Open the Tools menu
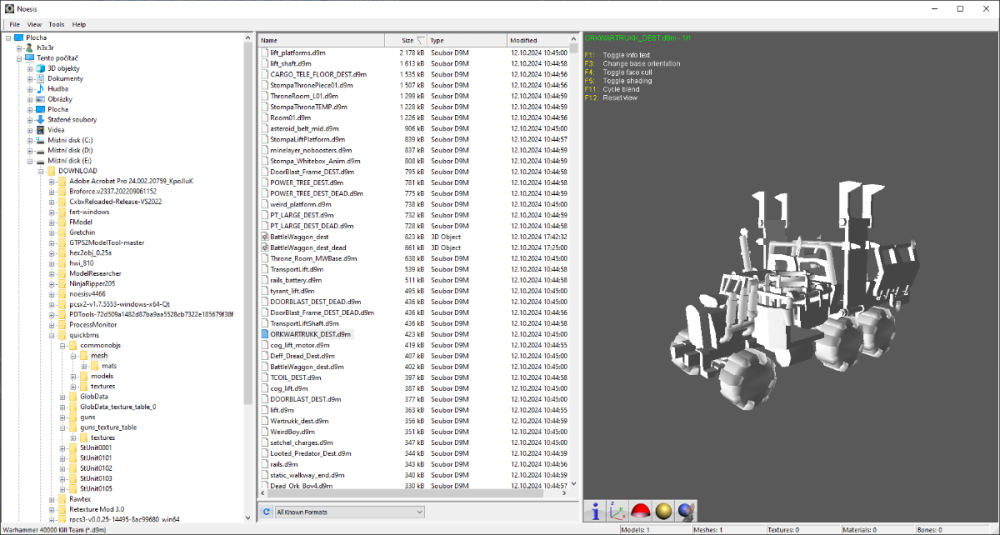This screenshot has height=535, width=1000. (x=56, y=24)
